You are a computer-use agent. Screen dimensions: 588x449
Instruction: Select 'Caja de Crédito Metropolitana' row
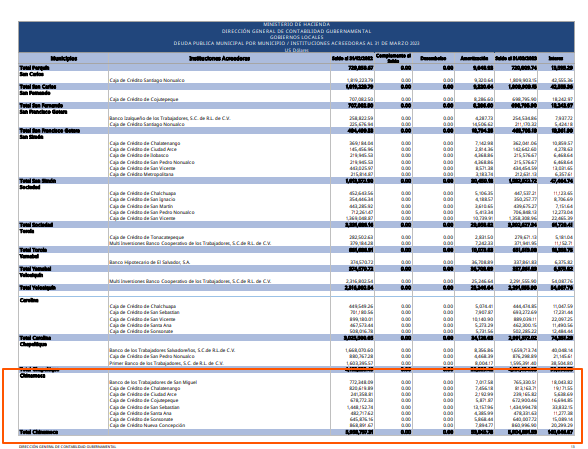(142, 174)
